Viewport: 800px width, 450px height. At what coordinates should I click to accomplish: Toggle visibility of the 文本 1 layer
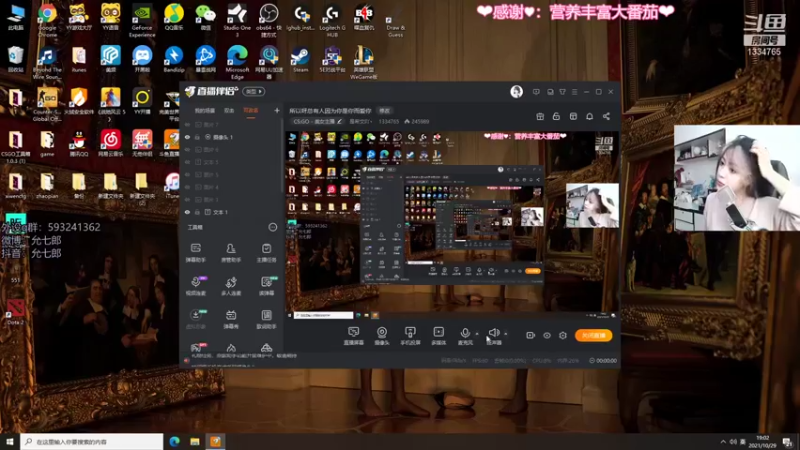point(187,212)
